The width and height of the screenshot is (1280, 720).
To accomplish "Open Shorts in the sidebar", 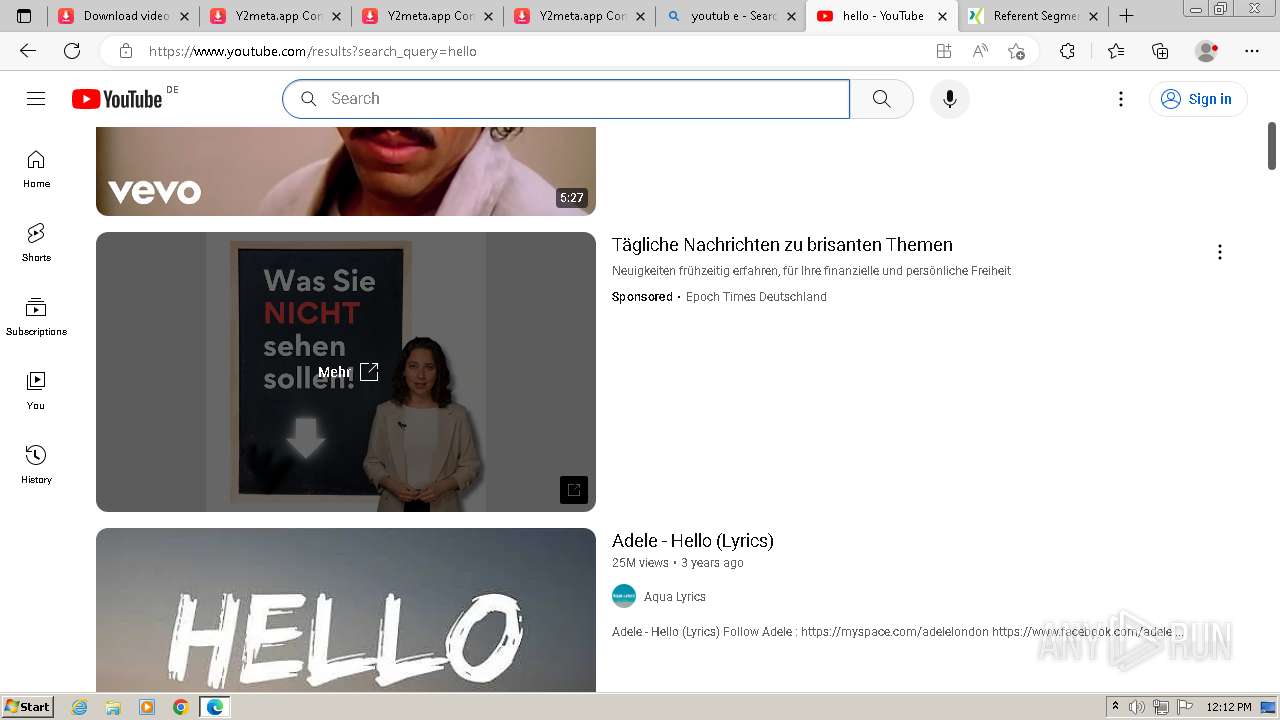I will point(36,243).
